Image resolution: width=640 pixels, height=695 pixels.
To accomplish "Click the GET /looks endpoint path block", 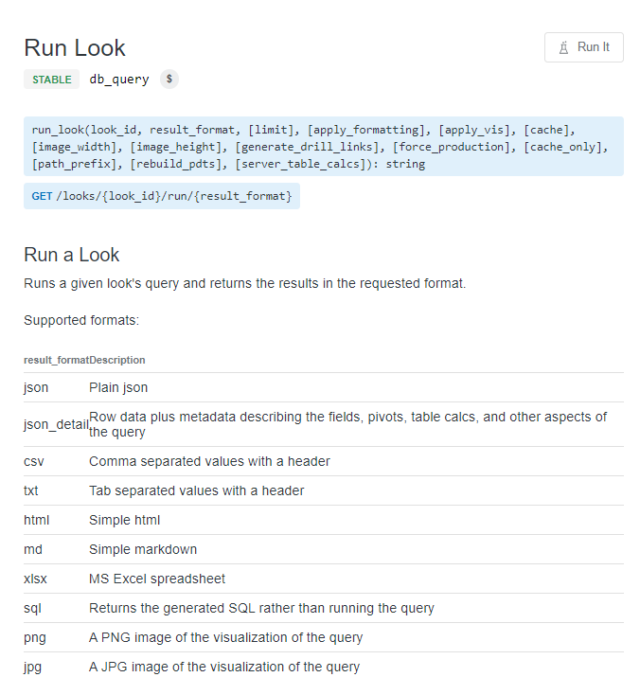I will (162, 196).
